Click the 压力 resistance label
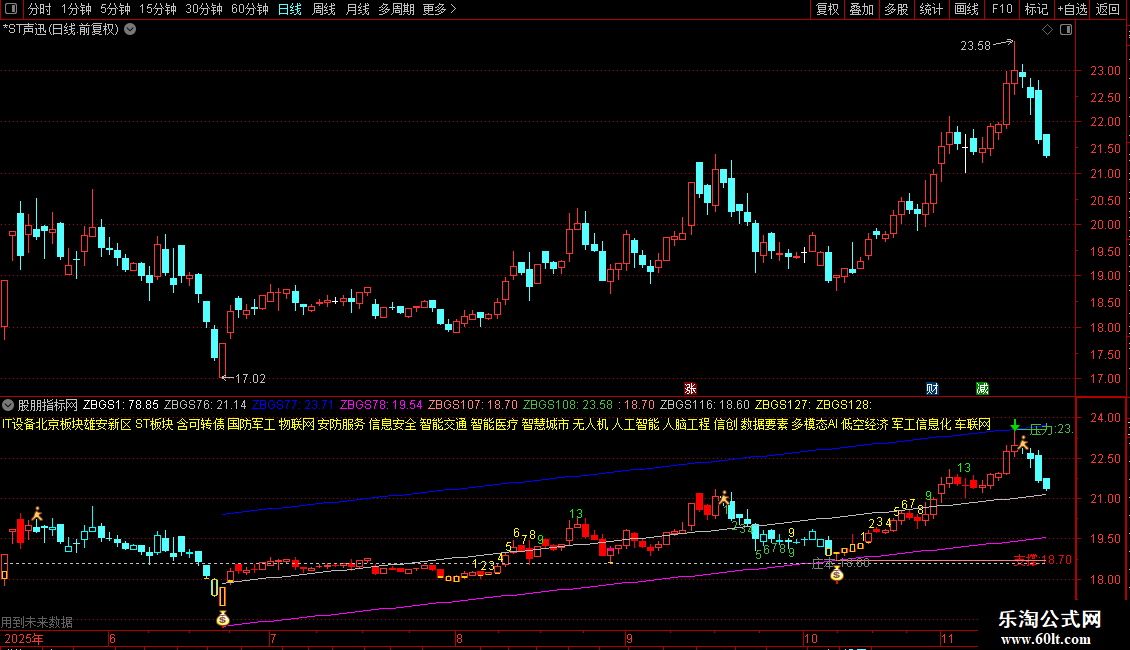This screenshot has width=1130, height=650. tap(1050, 429)
